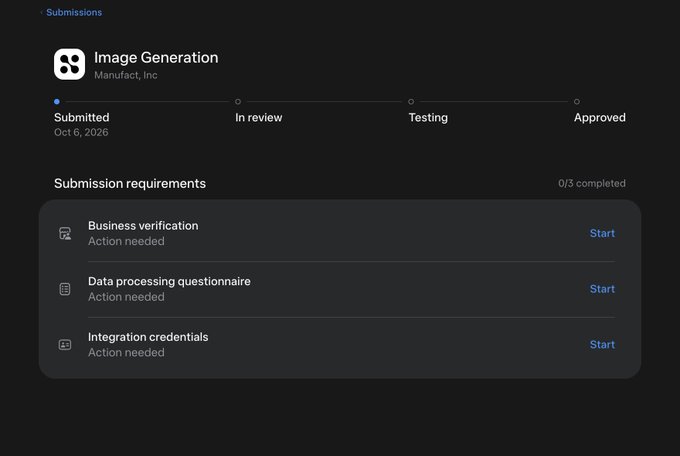
Task: Go back to Submissions
Action: [x=72, y=12]
